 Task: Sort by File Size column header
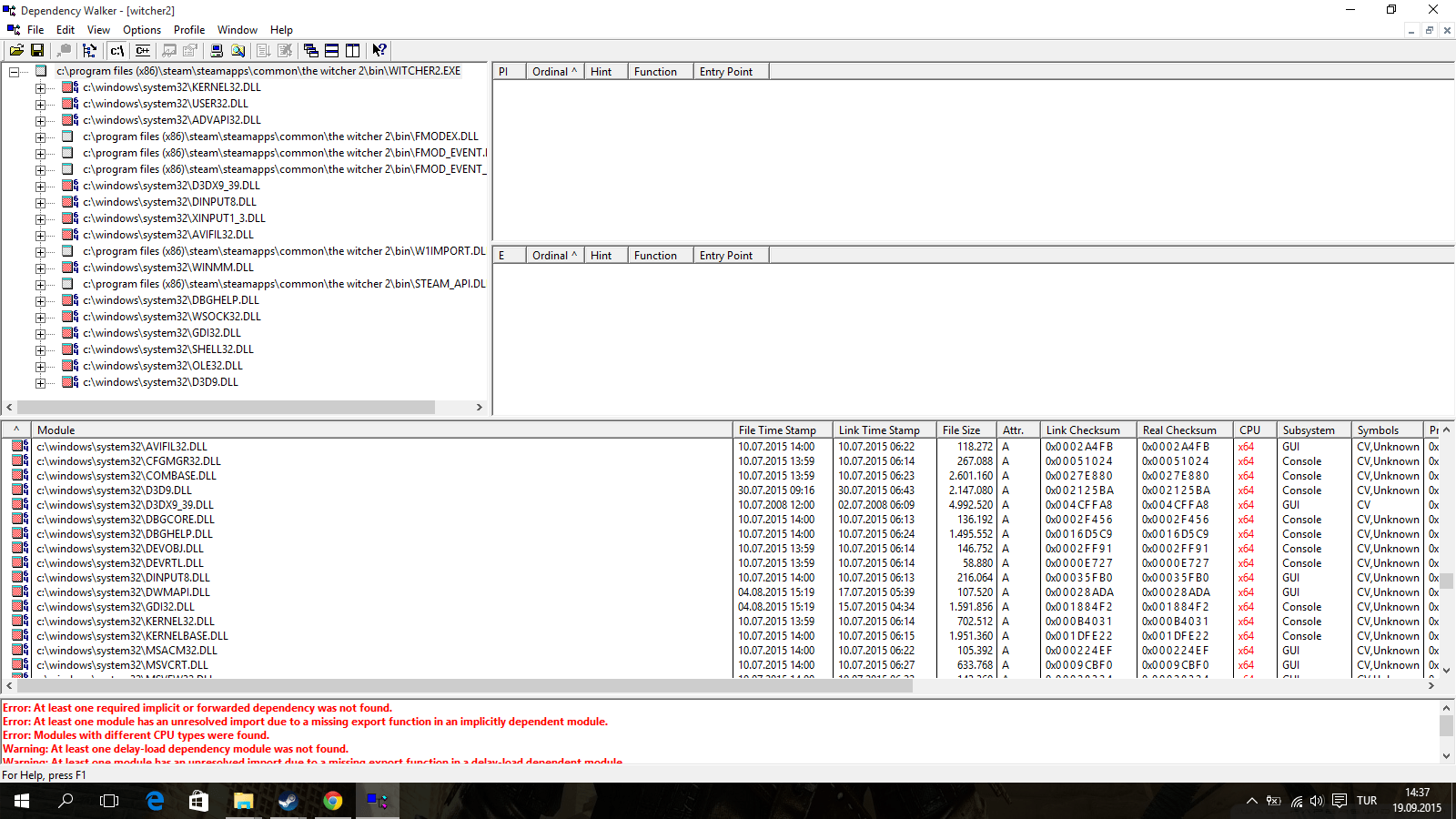(966, 430)
